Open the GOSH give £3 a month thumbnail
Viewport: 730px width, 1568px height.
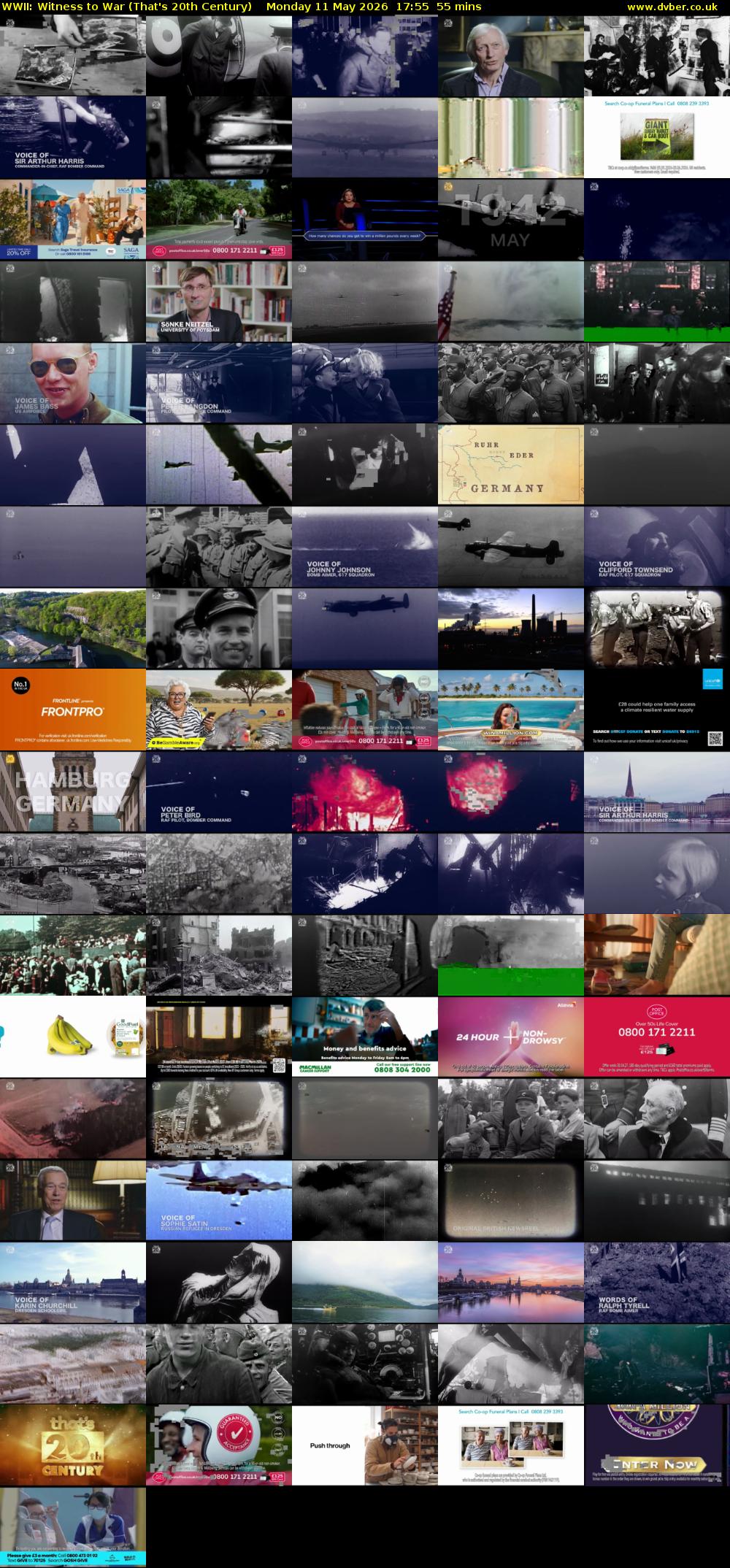pyautogui.click(x=73, y=1527)
